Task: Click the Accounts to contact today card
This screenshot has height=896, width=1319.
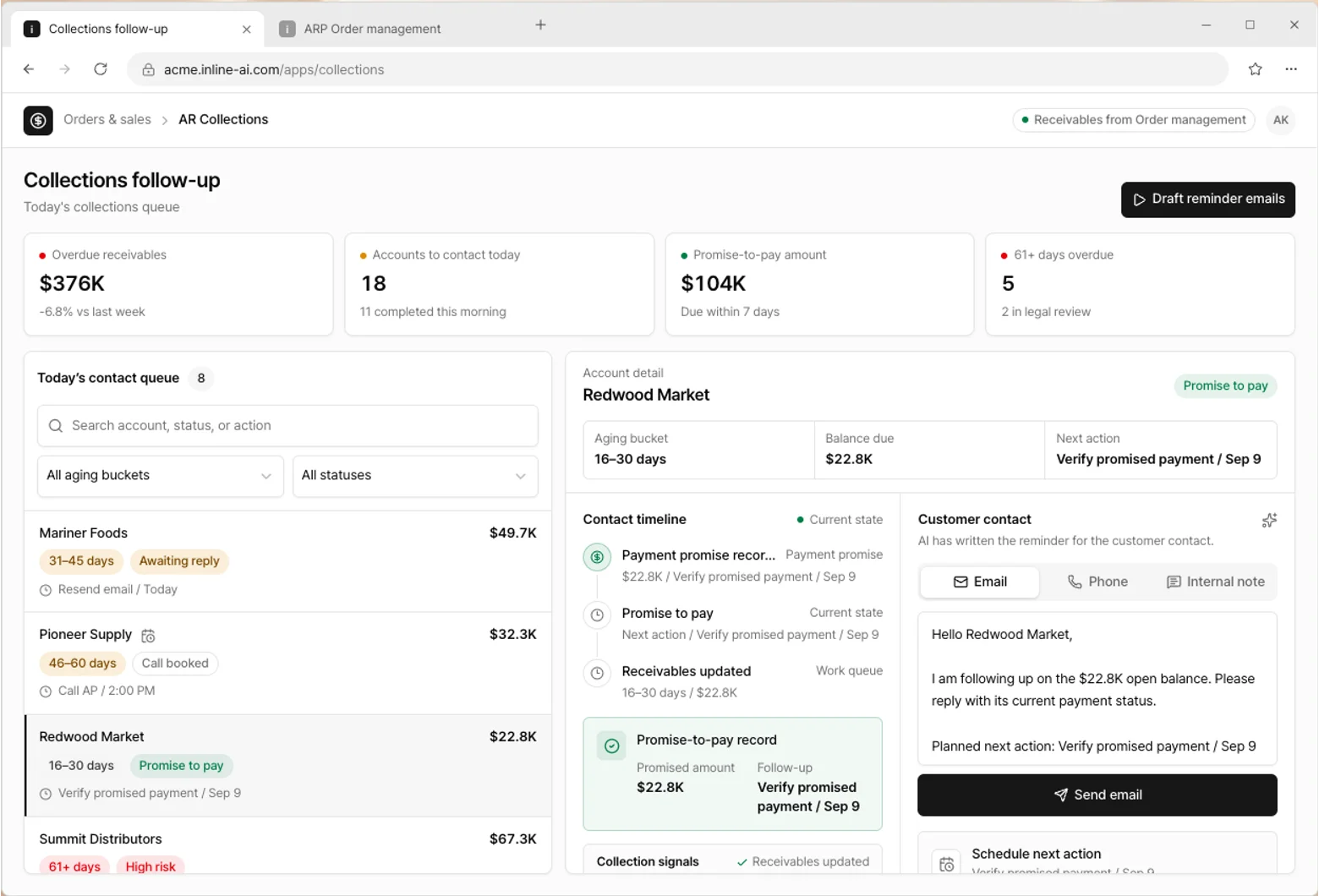Action: (499, 285)
